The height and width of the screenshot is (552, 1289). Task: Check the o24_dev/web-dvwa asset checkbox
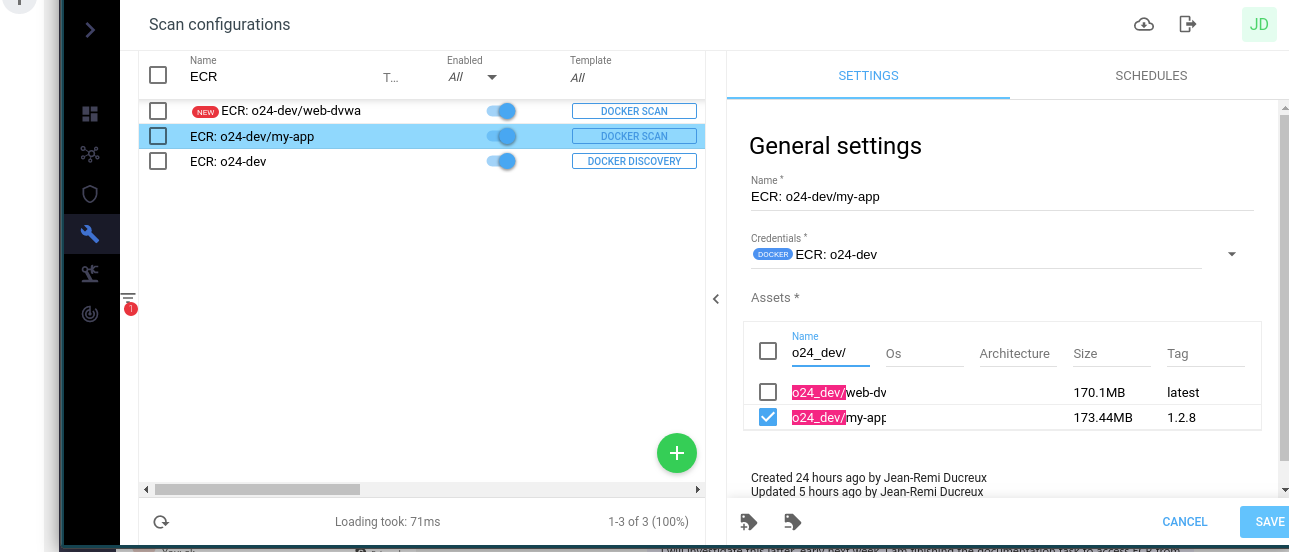[x=767, y=392]
